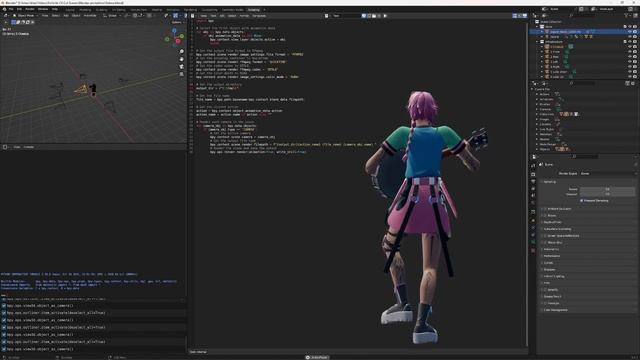Open the Templates menu in text editor

pyautogui.click(x=259, y=16)
